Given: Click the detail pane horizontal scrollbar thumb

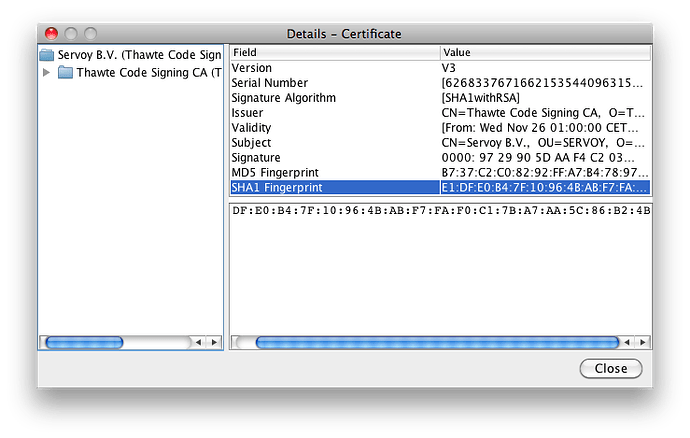Looking at the screenshot, I should coord(437,342).
